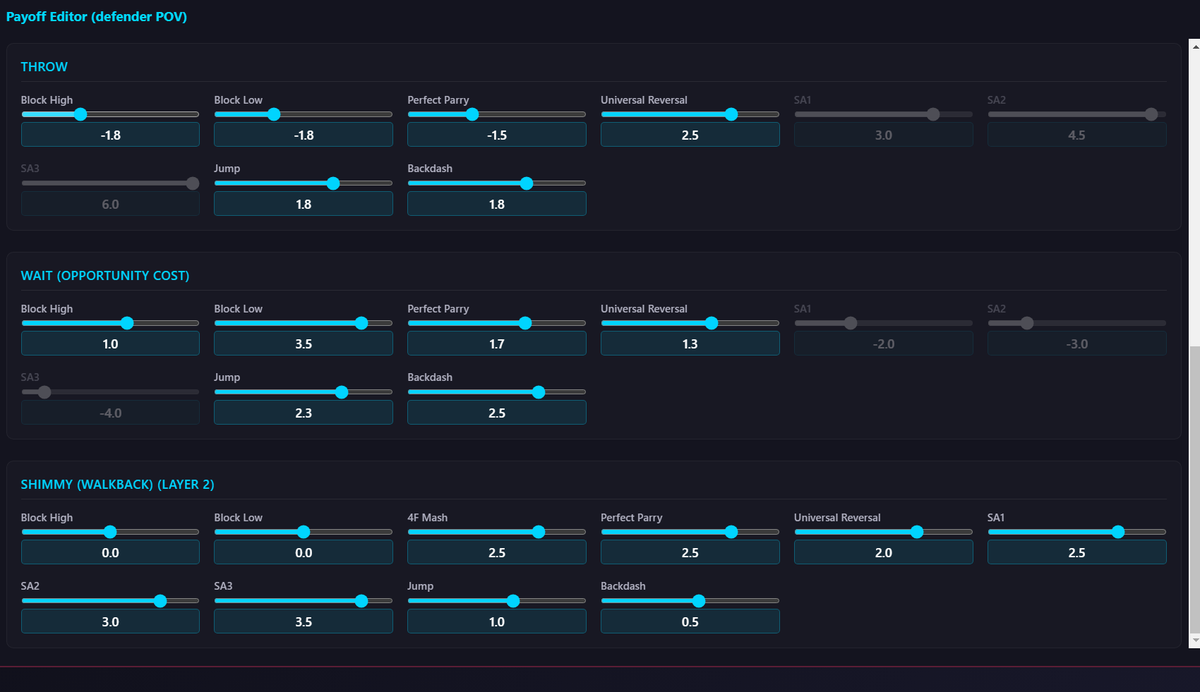1200x692 pixels.
Task: Focus Throw Perfect Parry value field -1.5
Action: click(x=497, y=135)
